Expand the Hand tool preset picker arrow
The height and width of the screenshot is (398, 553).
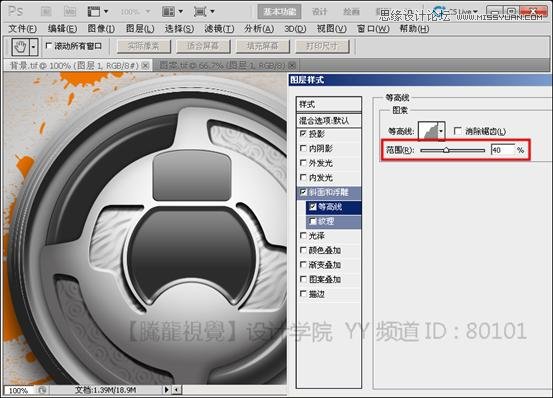click(34, 47)
